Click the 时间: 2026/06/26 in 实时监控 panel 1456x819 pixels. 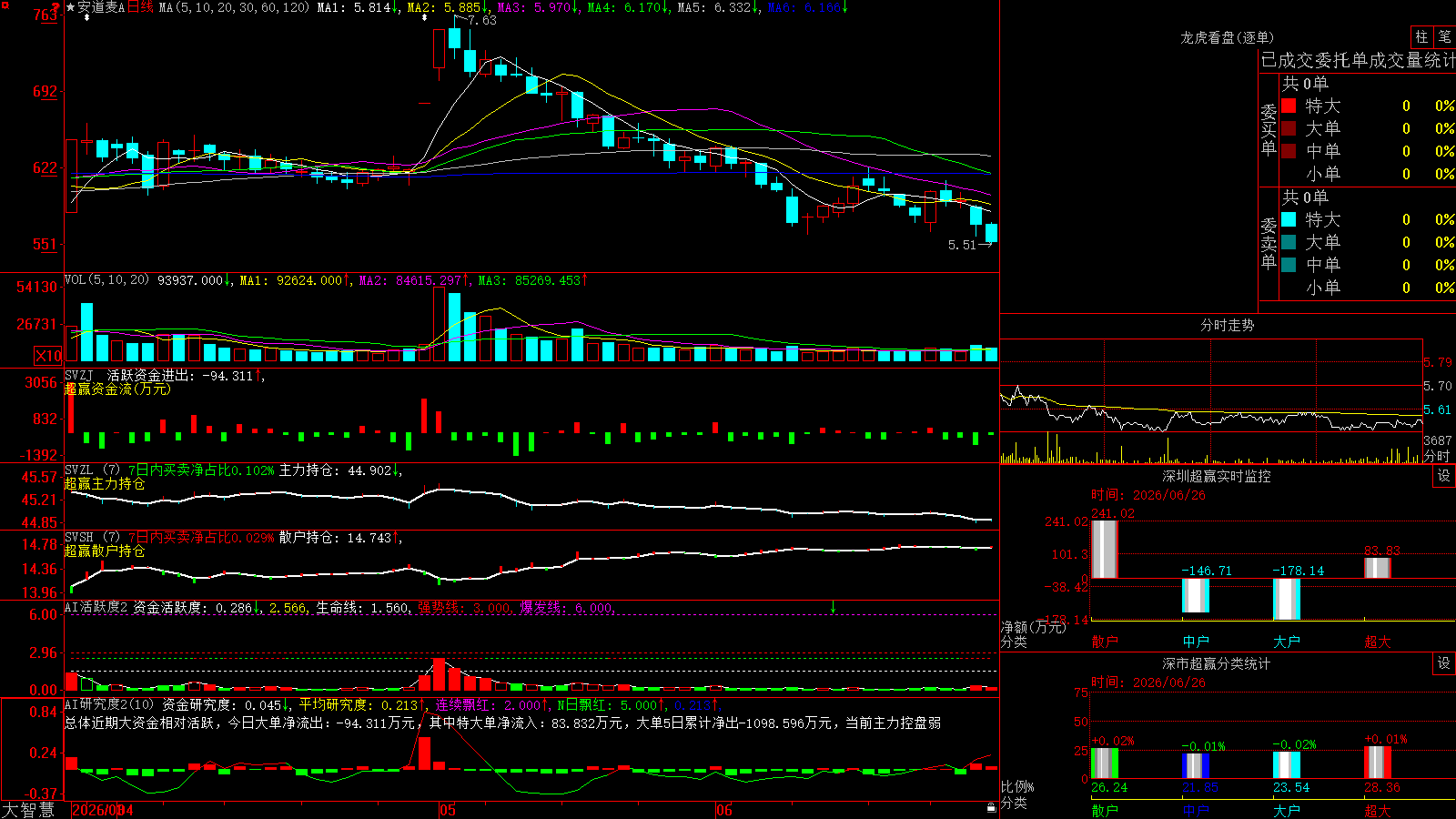[1148, 495]
